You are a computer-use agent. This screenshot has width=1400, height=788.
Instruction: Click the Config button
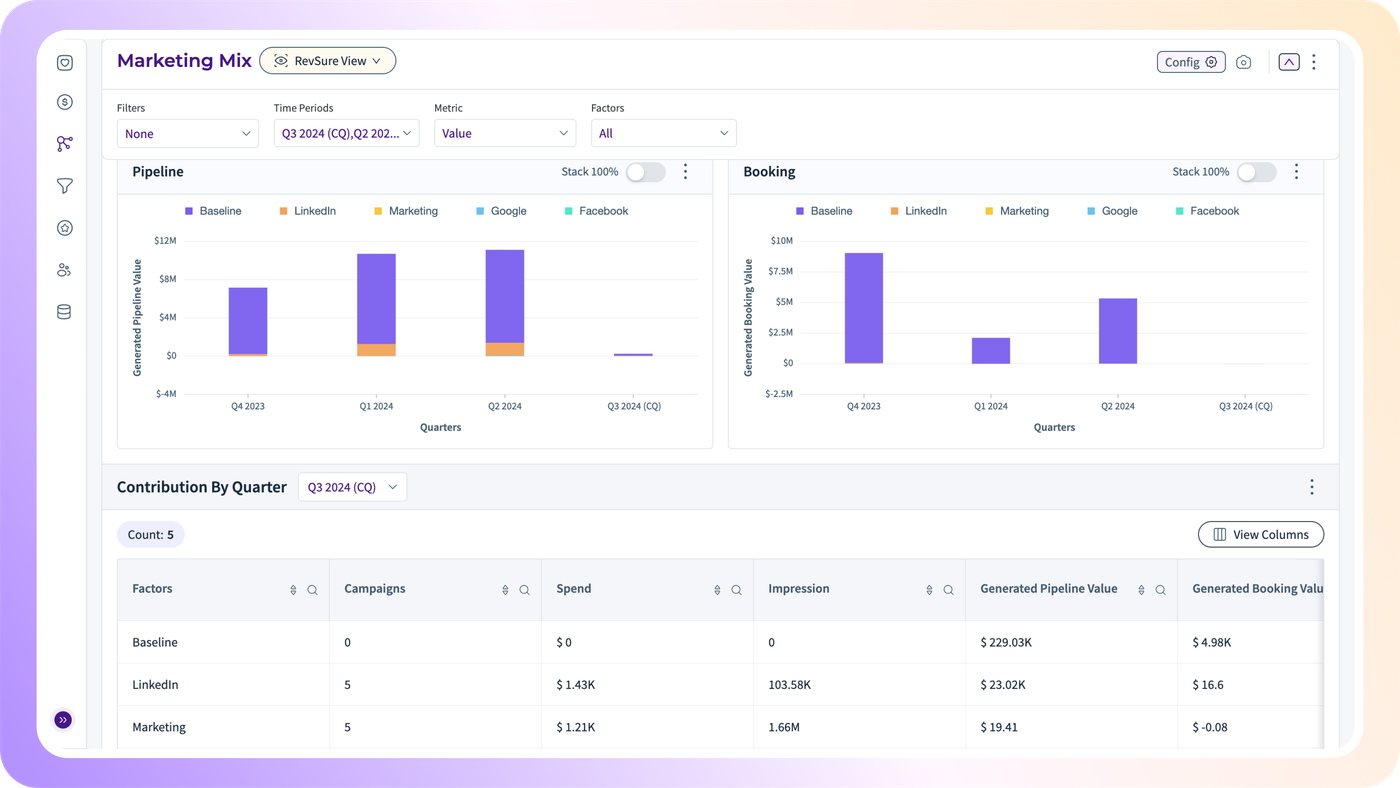[1191, 62]
